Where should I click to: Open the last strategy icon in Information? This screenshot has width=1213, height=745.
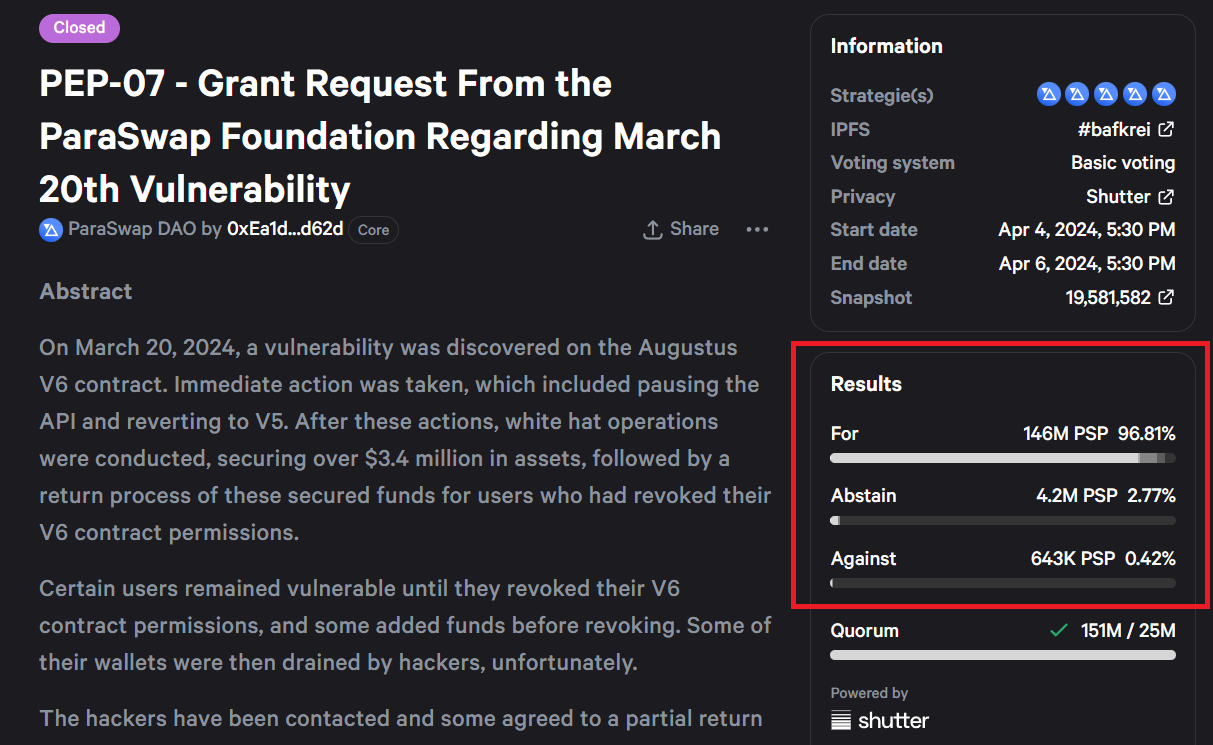coord(1164,95)
